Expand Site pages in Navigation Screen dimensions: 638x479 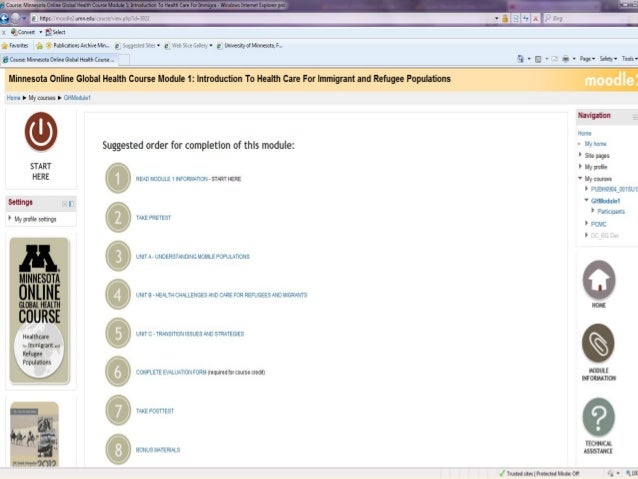(580, 155)
